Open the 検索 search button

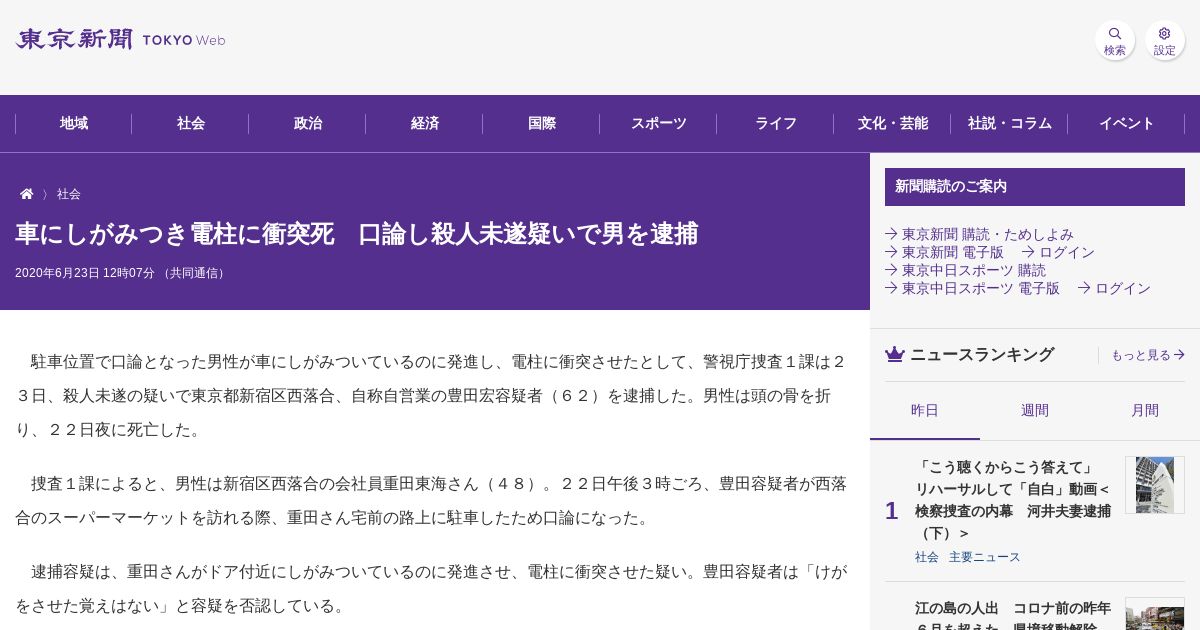(1115, 41)
